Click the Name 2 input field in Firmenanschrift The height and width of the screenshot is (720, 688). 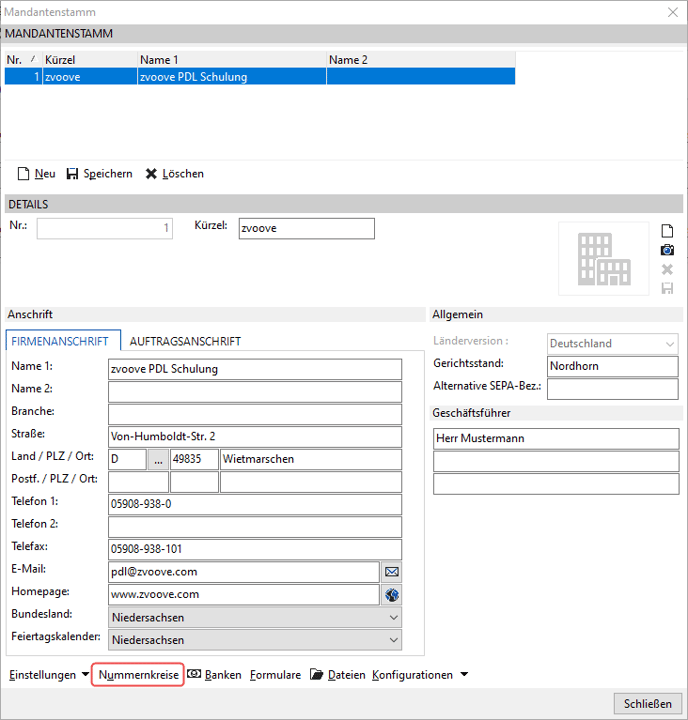point(255,392)
